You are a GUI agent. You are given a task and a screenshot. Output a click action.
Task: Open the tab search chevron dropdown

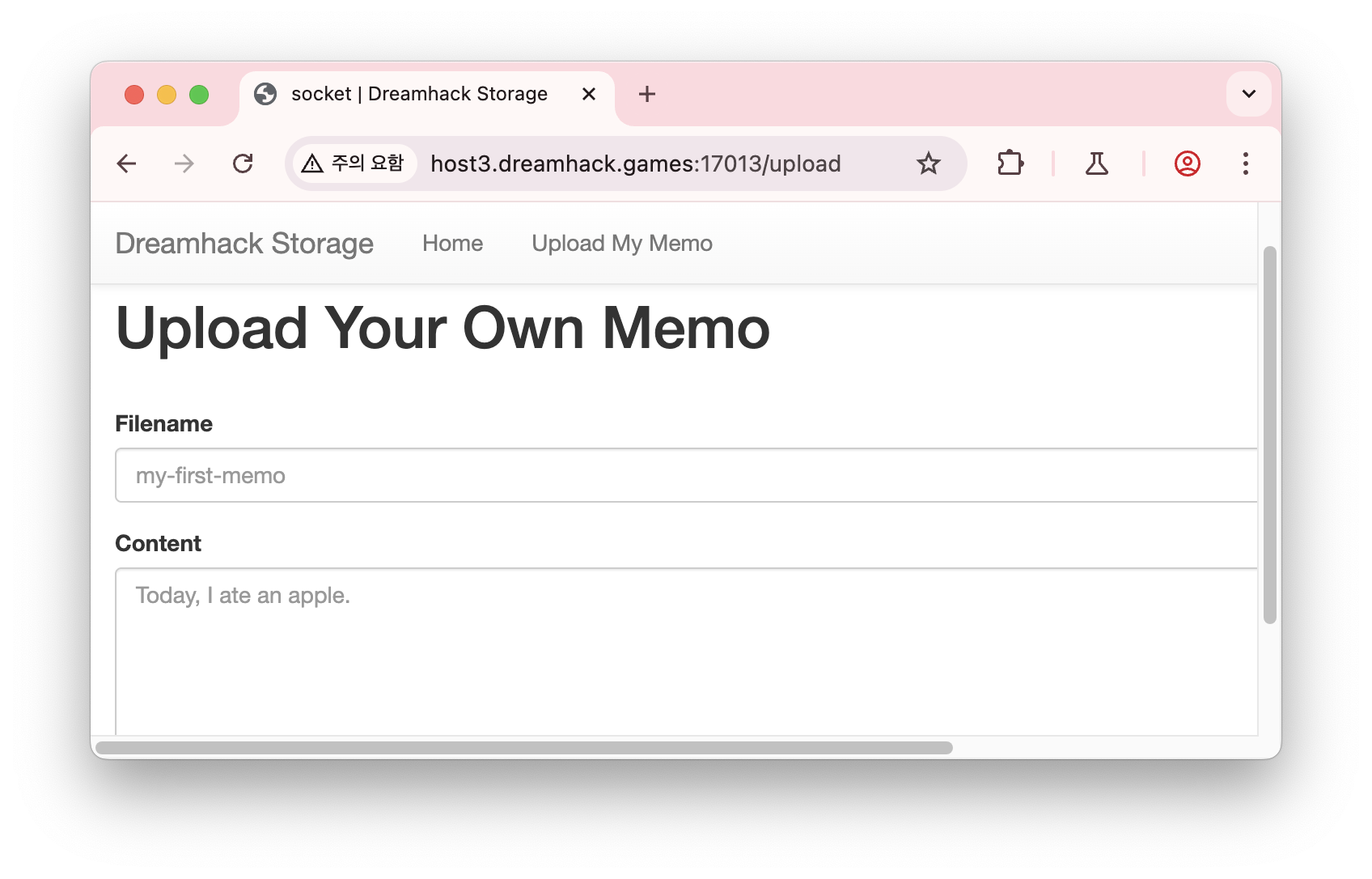point(1248,94)
